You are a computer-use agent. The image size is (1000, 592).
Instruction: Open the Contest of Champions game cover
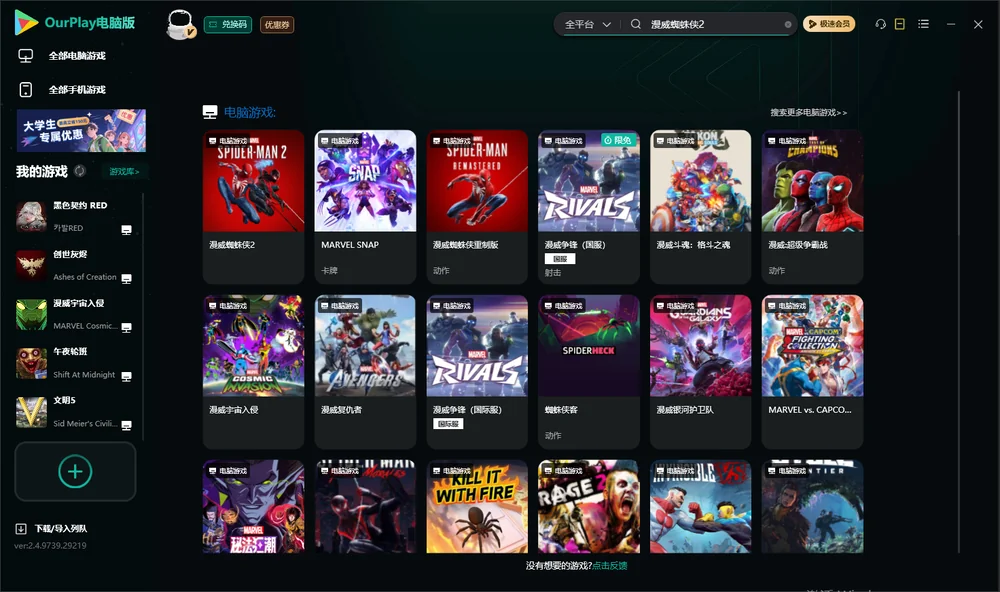812,181
